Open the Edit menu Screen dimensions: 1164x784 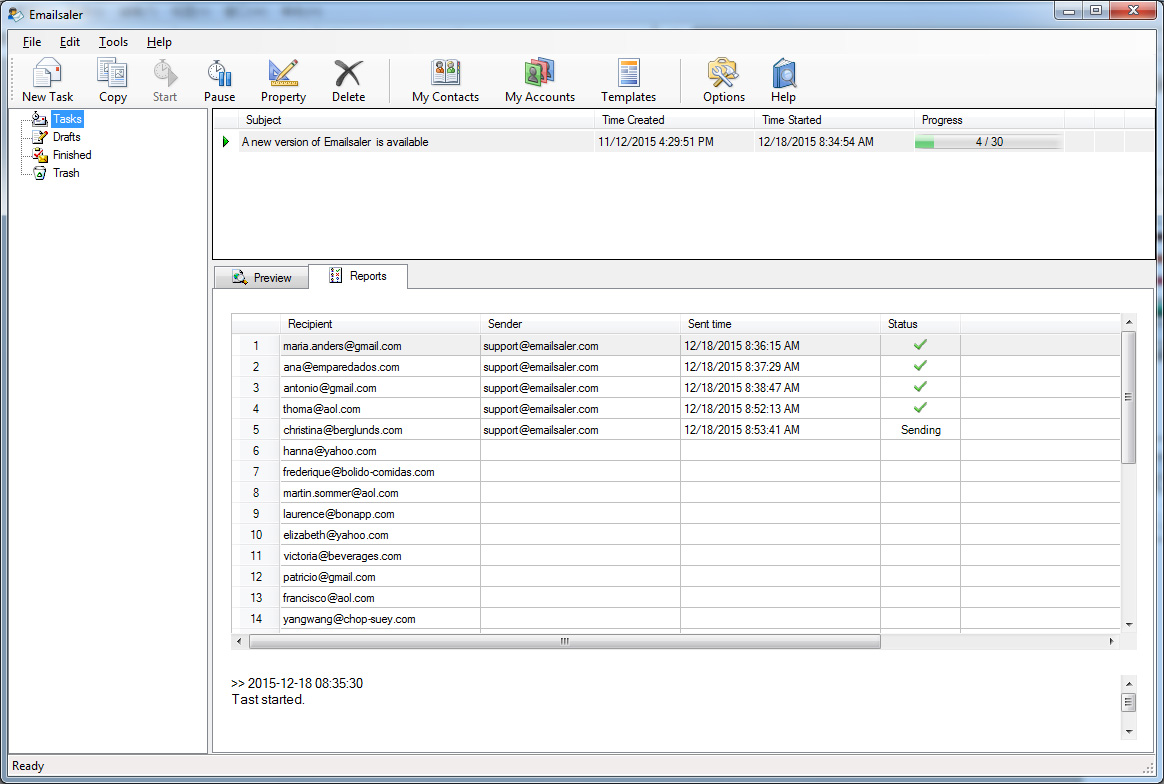(x=69, y=42)
